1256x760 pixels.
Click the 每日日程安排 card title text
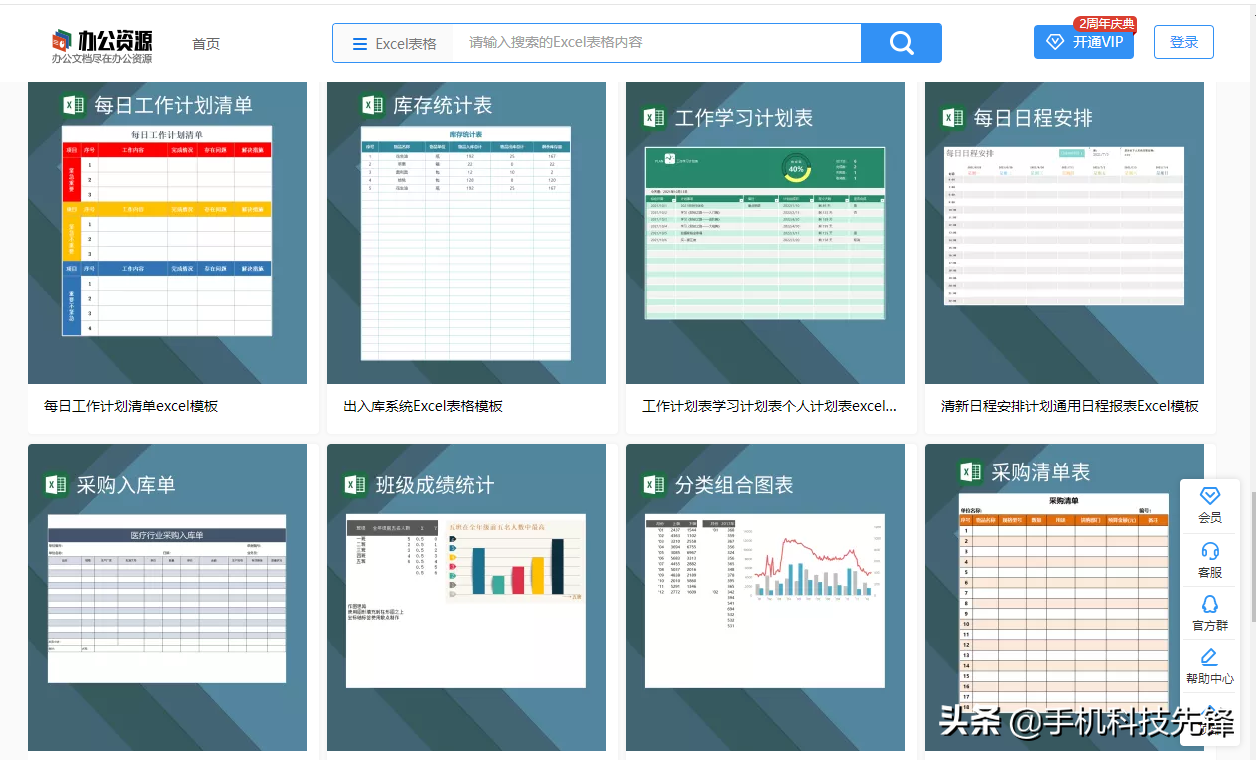point(1033,118)
